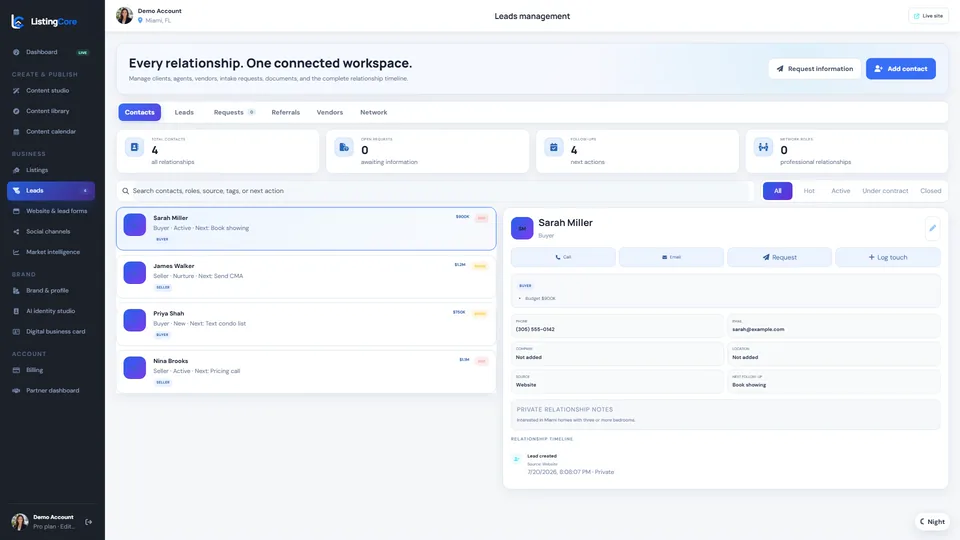Select the All filter
Screen dimensions: 960x540
pyautogui.click(x=778, y=191)
